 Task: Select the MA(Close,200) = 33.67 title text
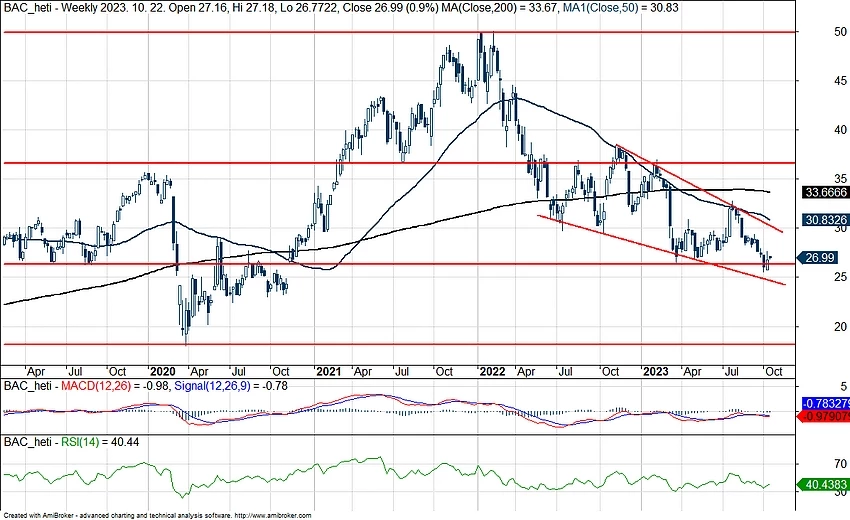click(x=498, y=8)
